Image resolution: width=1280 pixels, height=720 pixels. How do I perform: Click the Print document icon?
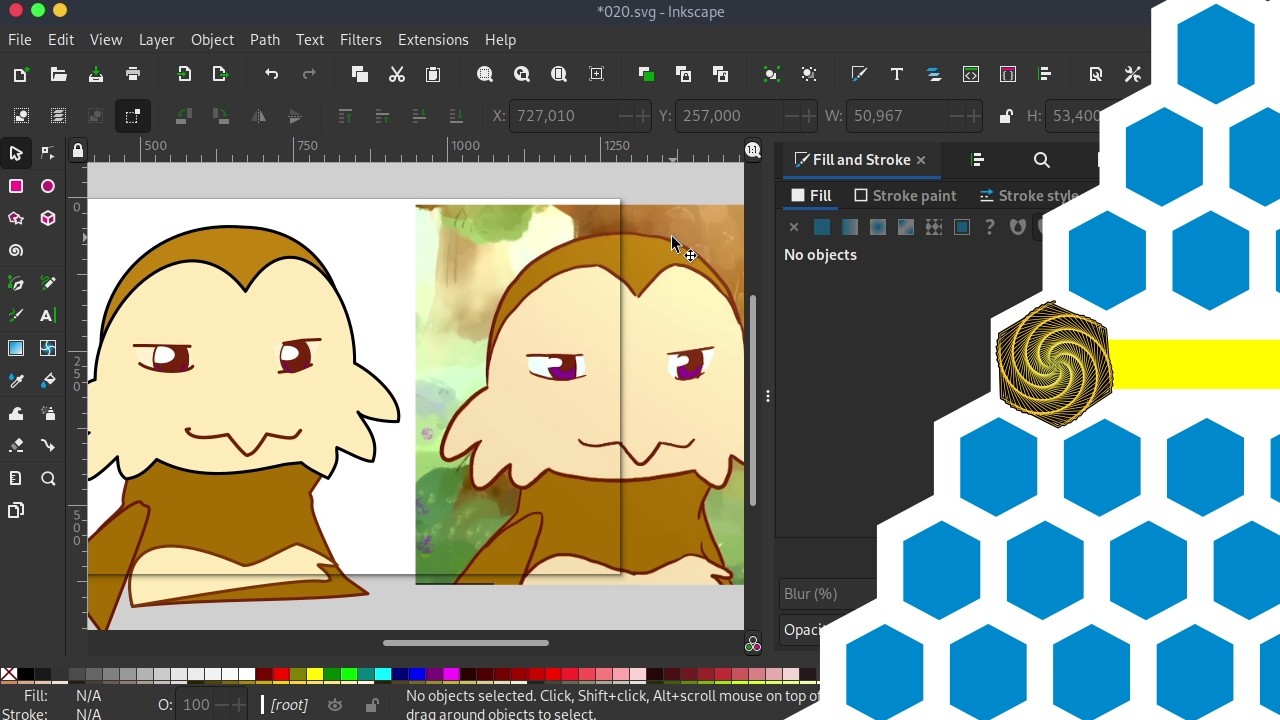(x=133, y=74)
